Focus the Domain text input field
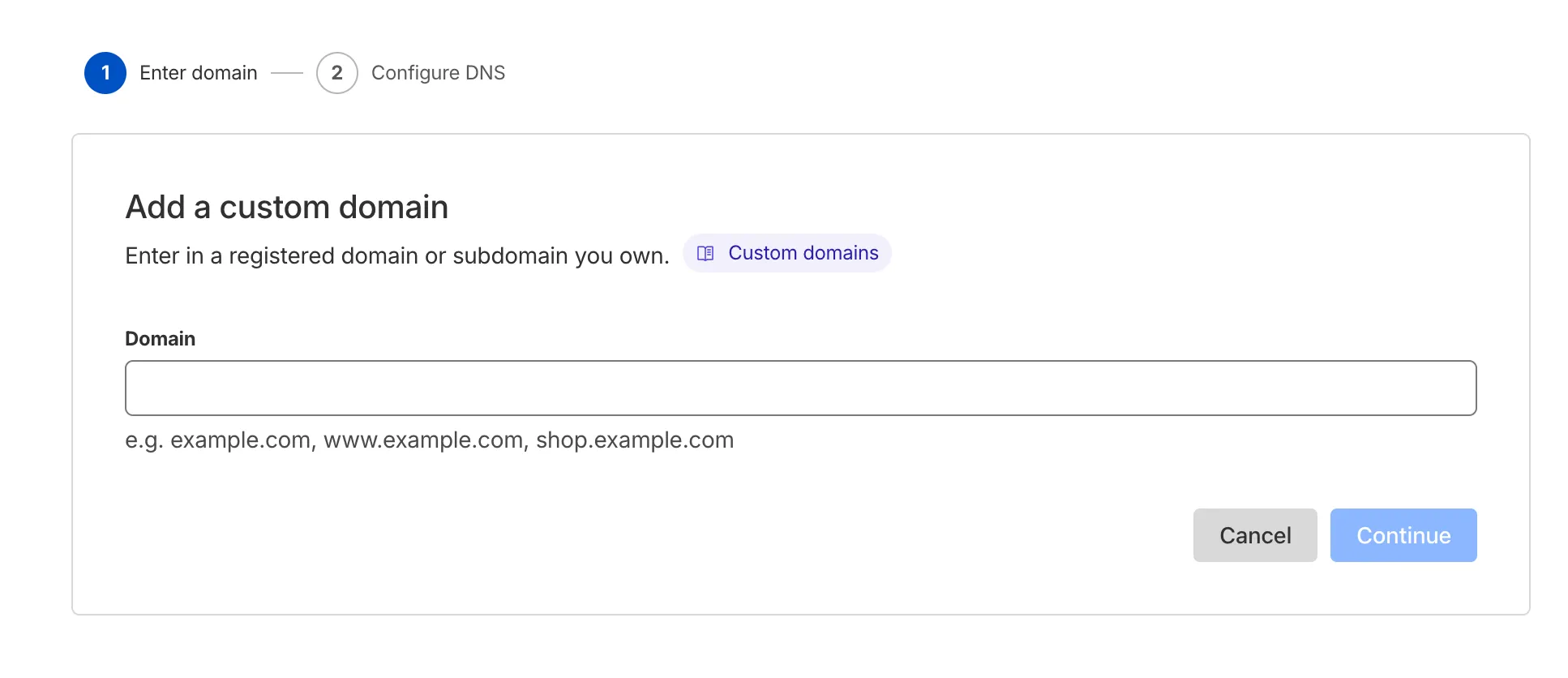 click(800, 388)
